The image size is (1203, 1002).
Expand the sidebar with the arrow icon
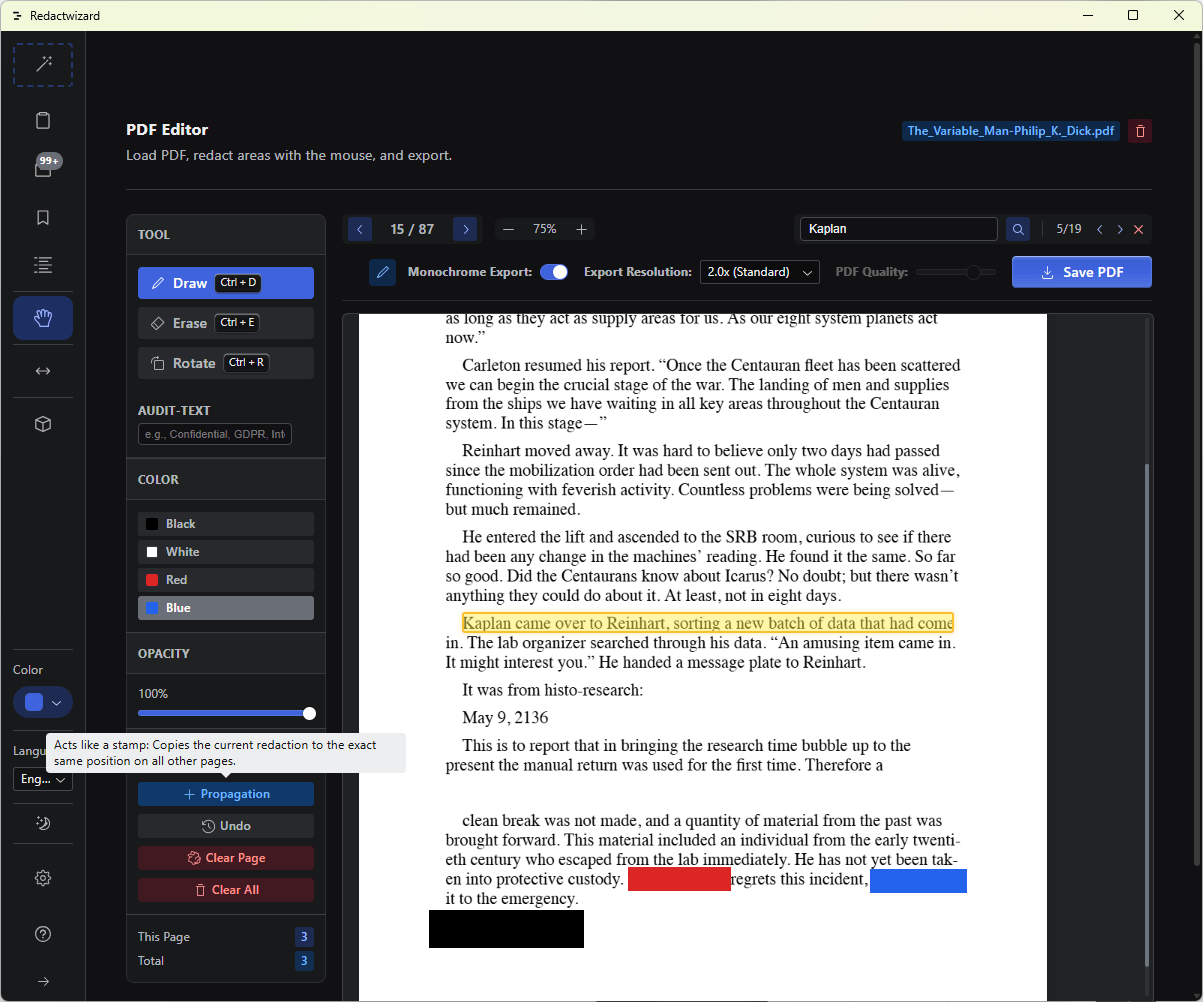pos(43,981)
